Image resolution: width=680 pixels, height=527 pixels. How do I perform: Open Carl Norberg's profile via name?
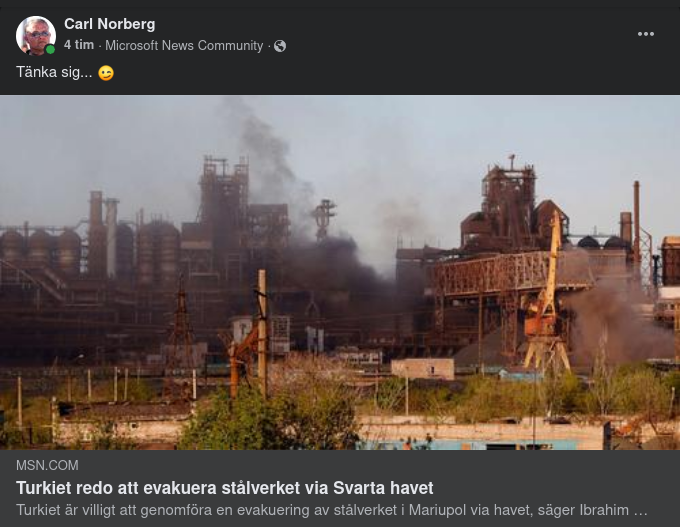pyautogui.click(x=109, y=24)
